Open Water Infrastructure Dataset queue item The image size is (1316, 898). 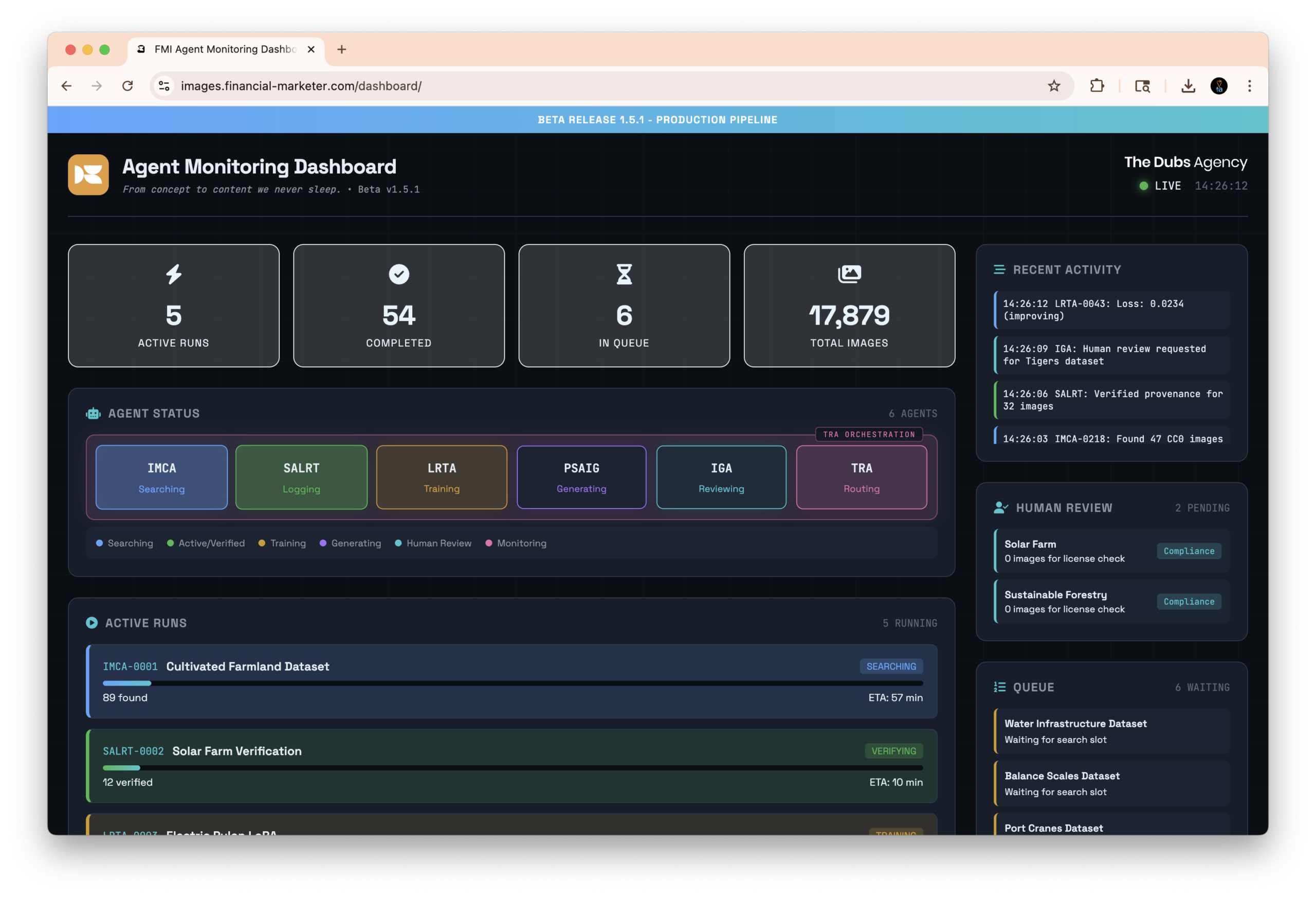pos(1111,731)
